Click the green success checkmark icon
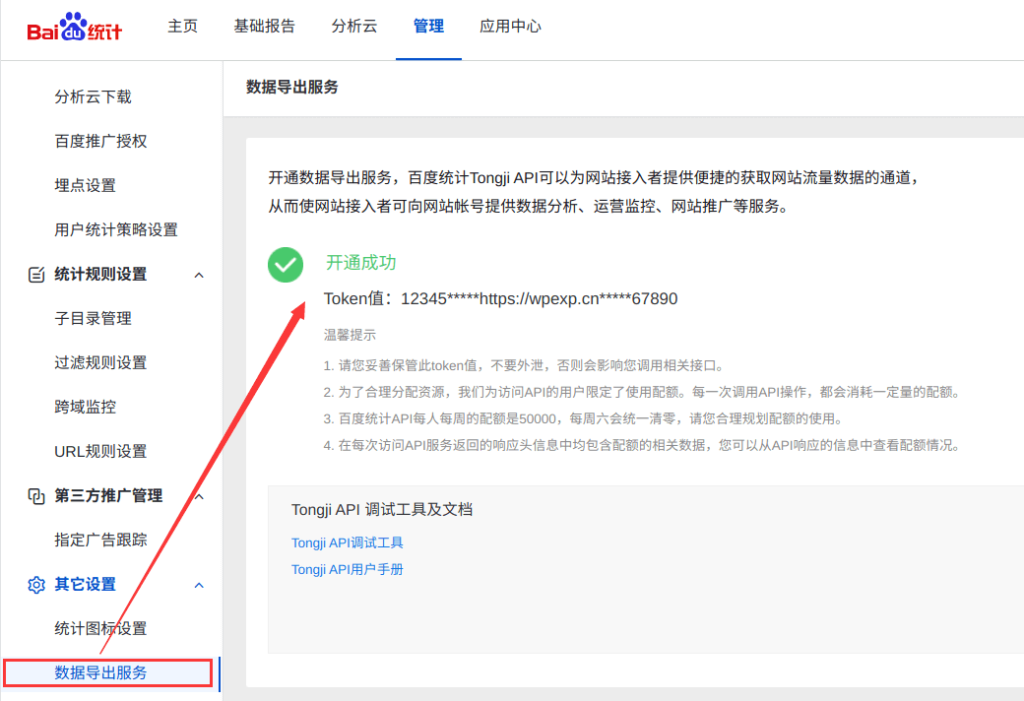 click(x=285, y=264)
